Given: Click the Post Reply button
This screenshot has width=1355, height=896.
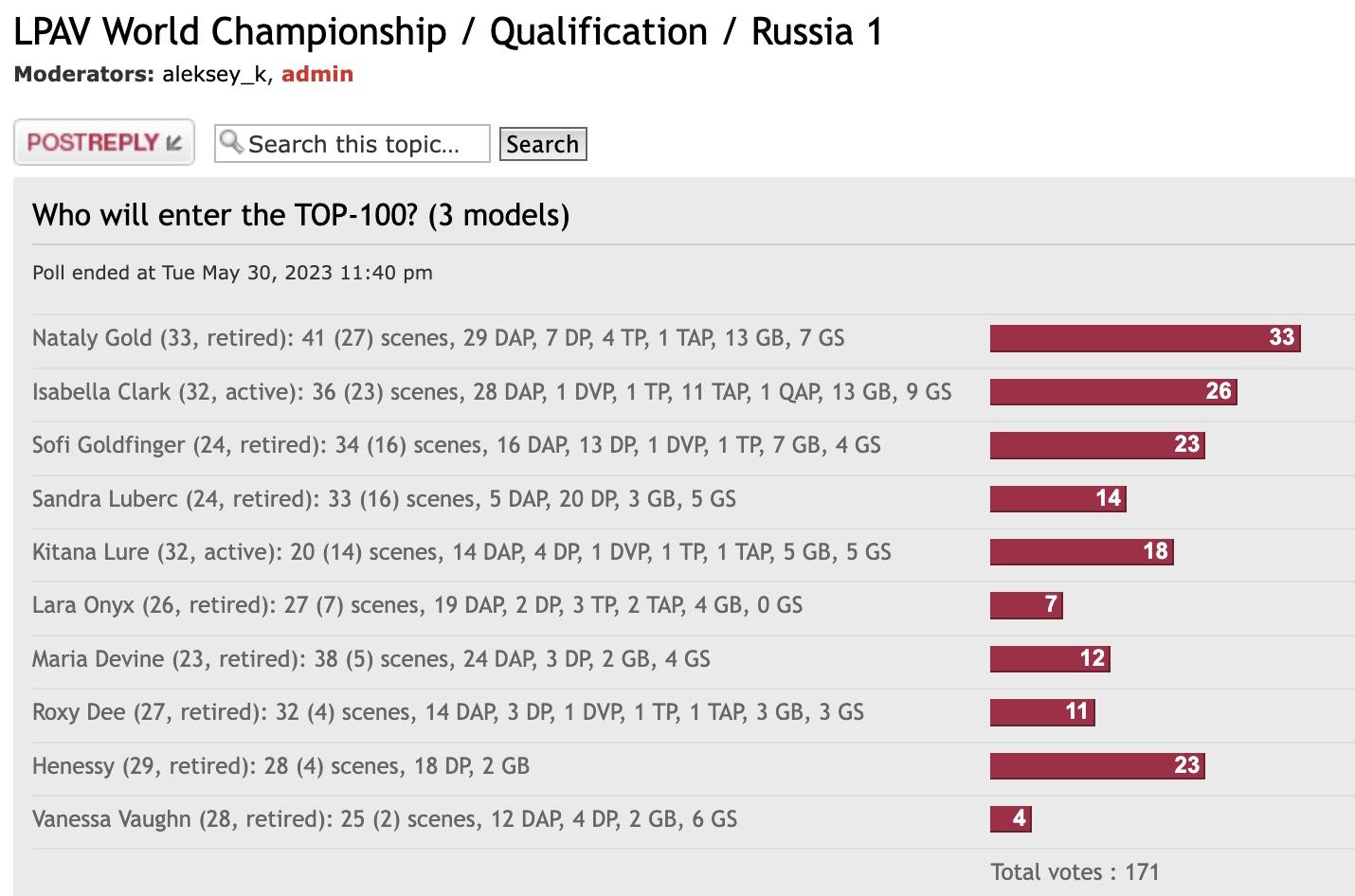Looking at the screenshot, I should coord(104,142).
